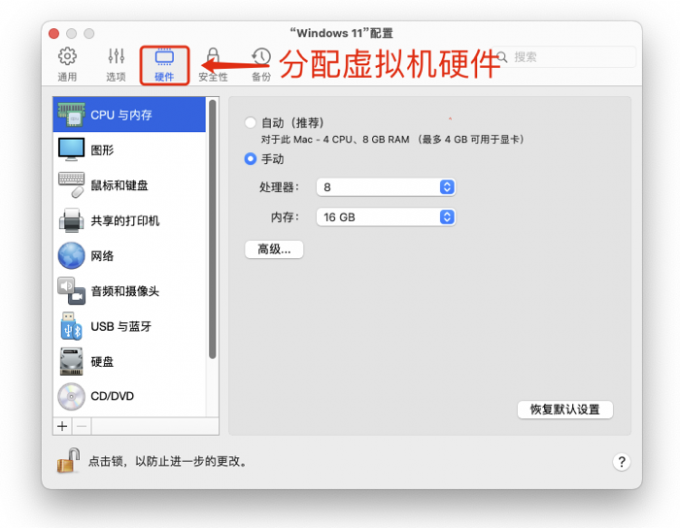Open the 选项 (Options) sliders tab
This screenshot has height=528, width=680.
click(x=116, y=65)
